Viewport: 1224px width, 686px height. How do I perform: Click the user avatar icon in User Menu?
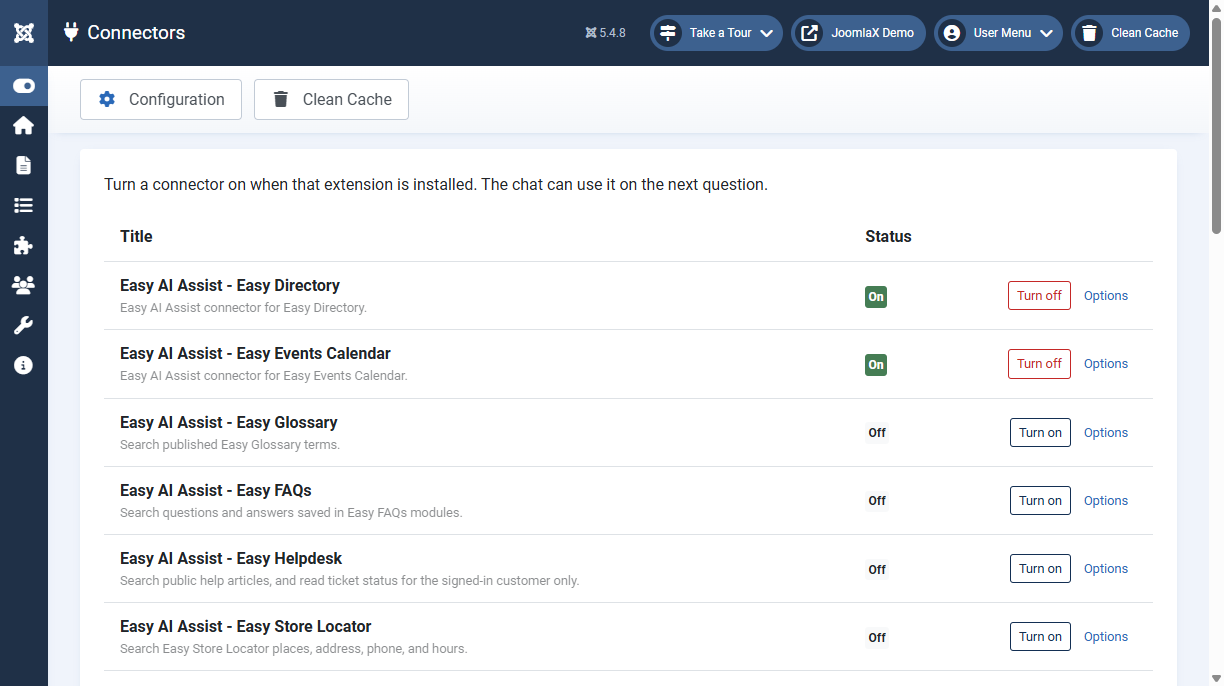tap(952, 33)
